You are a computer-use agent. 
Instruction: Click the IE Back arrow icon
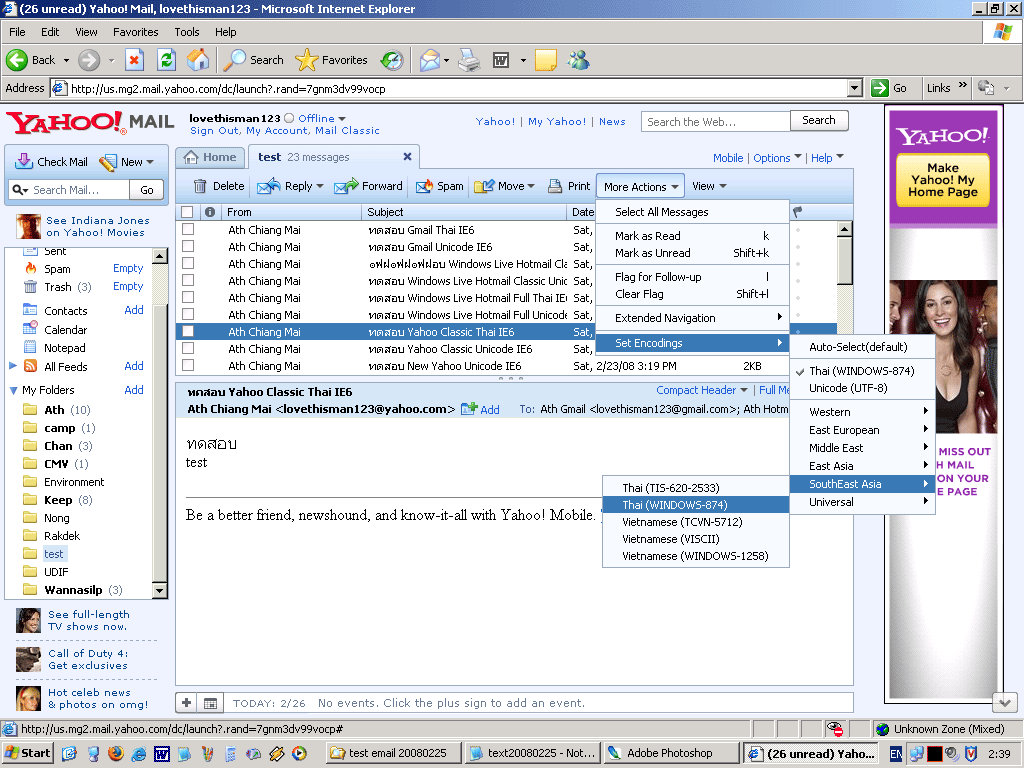[x=17, y=60]
